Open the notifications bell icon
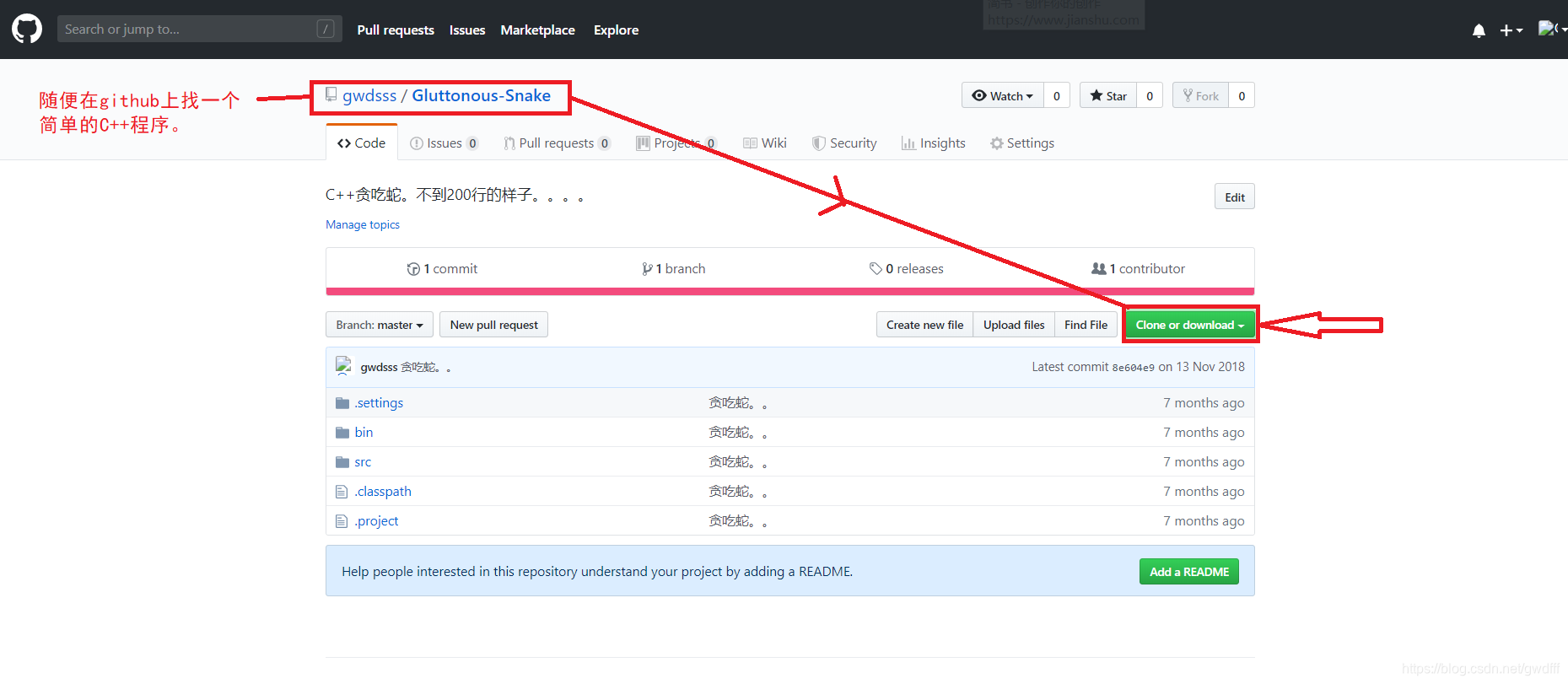Screen dimensions: 1568x684 [1479, 30]
